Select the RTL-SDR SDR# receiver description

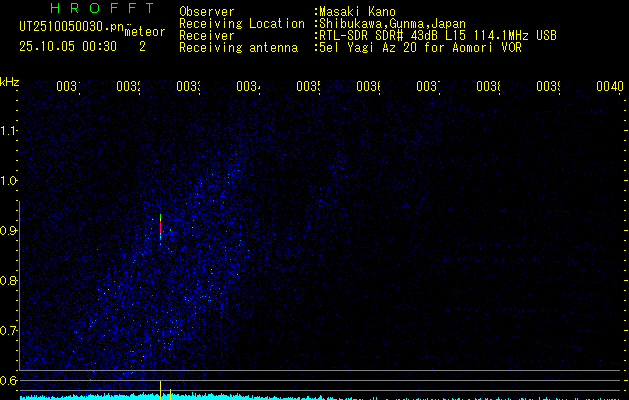(x=438, y=36)
